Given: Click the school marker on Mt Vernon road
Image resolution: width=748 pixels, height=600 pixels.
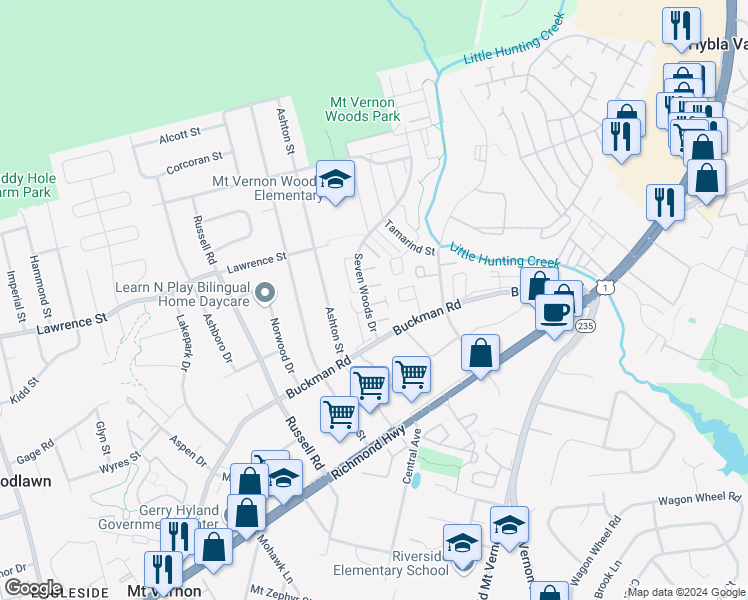Looking at the screenshot, I should [509, 525].
